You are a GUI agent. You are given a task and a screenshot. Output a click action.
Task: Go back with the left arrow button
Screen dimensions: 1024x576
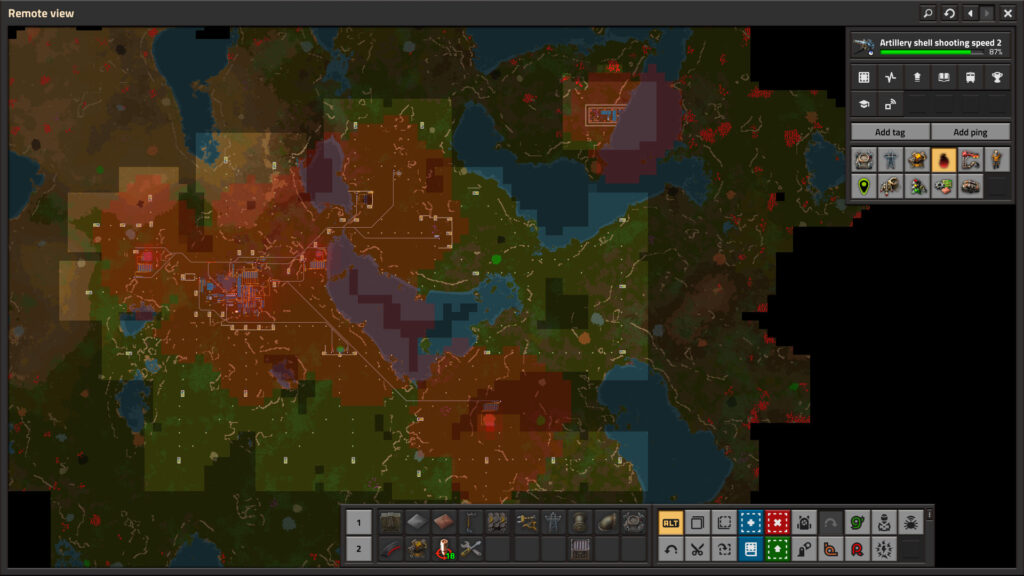click(970, 13)
